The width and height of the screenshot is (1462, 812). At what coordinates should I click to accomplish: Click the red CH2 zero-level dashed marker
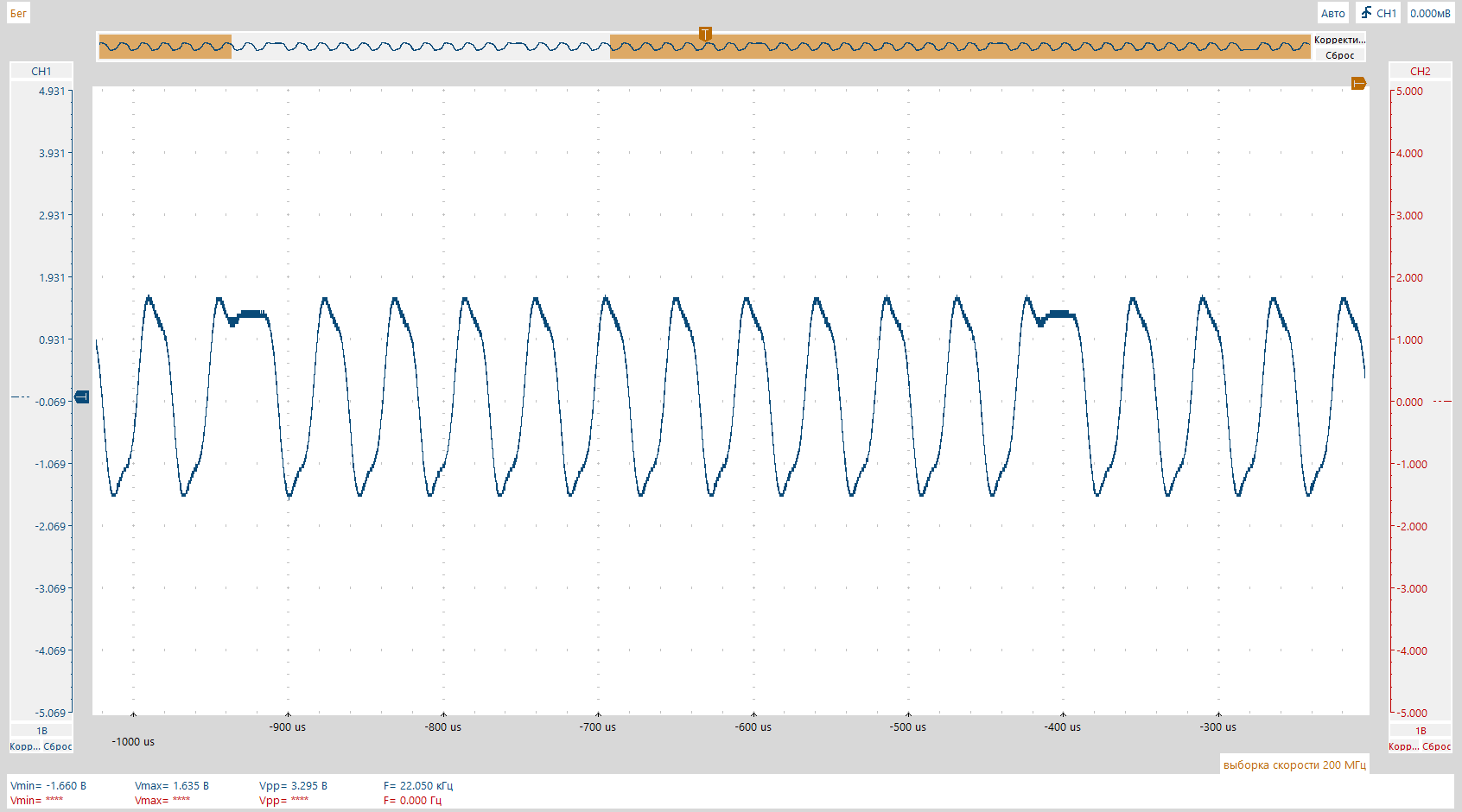[x=1442, y=401]
